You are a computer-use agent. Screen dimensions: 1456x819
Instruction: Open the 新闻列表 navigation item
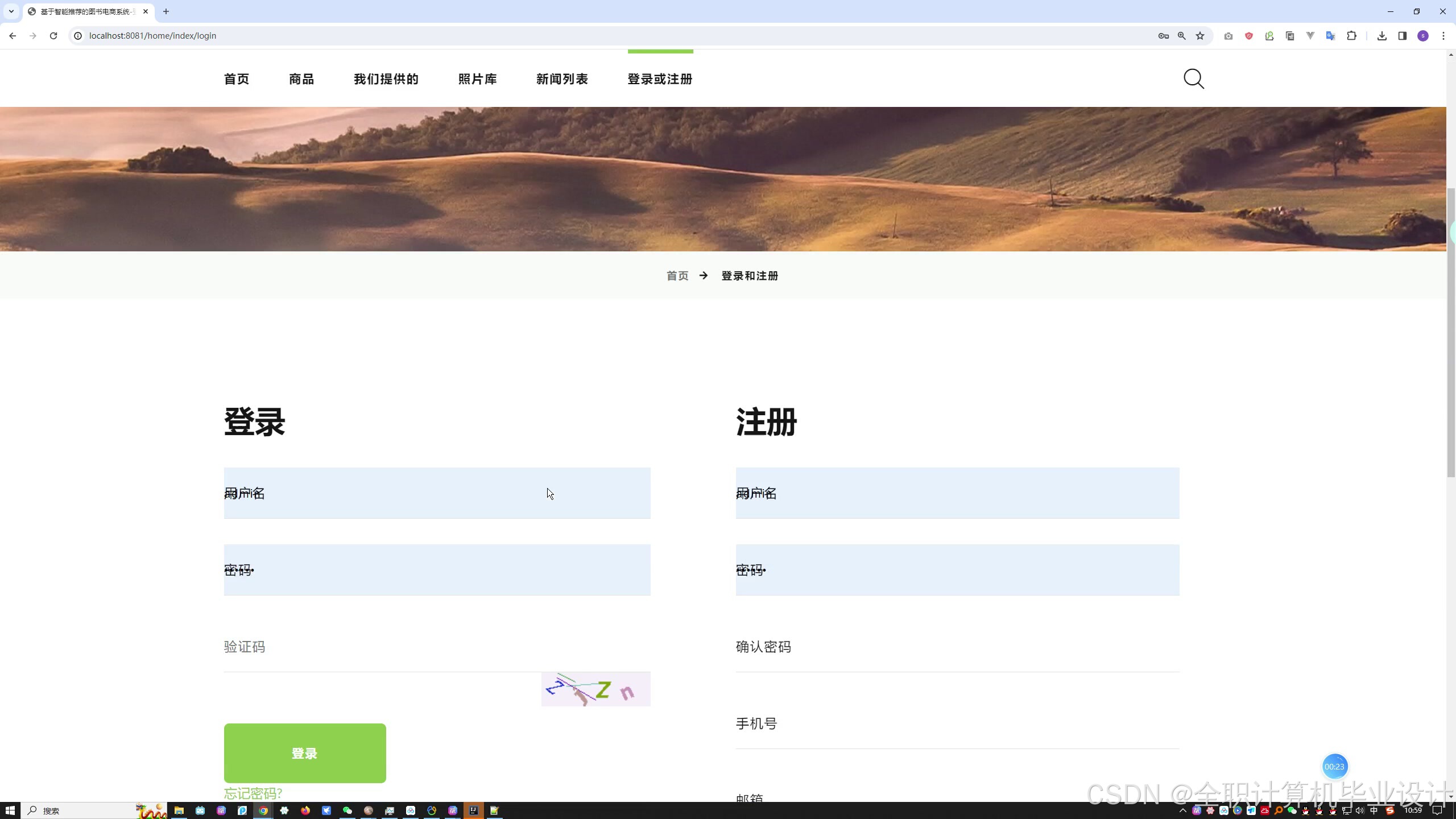562,79
